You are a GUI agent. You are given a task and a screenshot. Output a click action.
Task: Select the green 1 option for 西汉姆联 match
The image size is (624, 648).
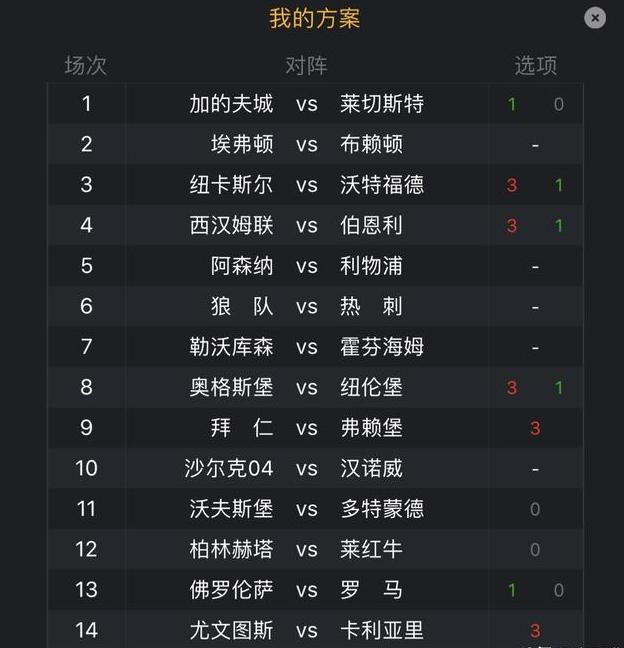point(559,226)
